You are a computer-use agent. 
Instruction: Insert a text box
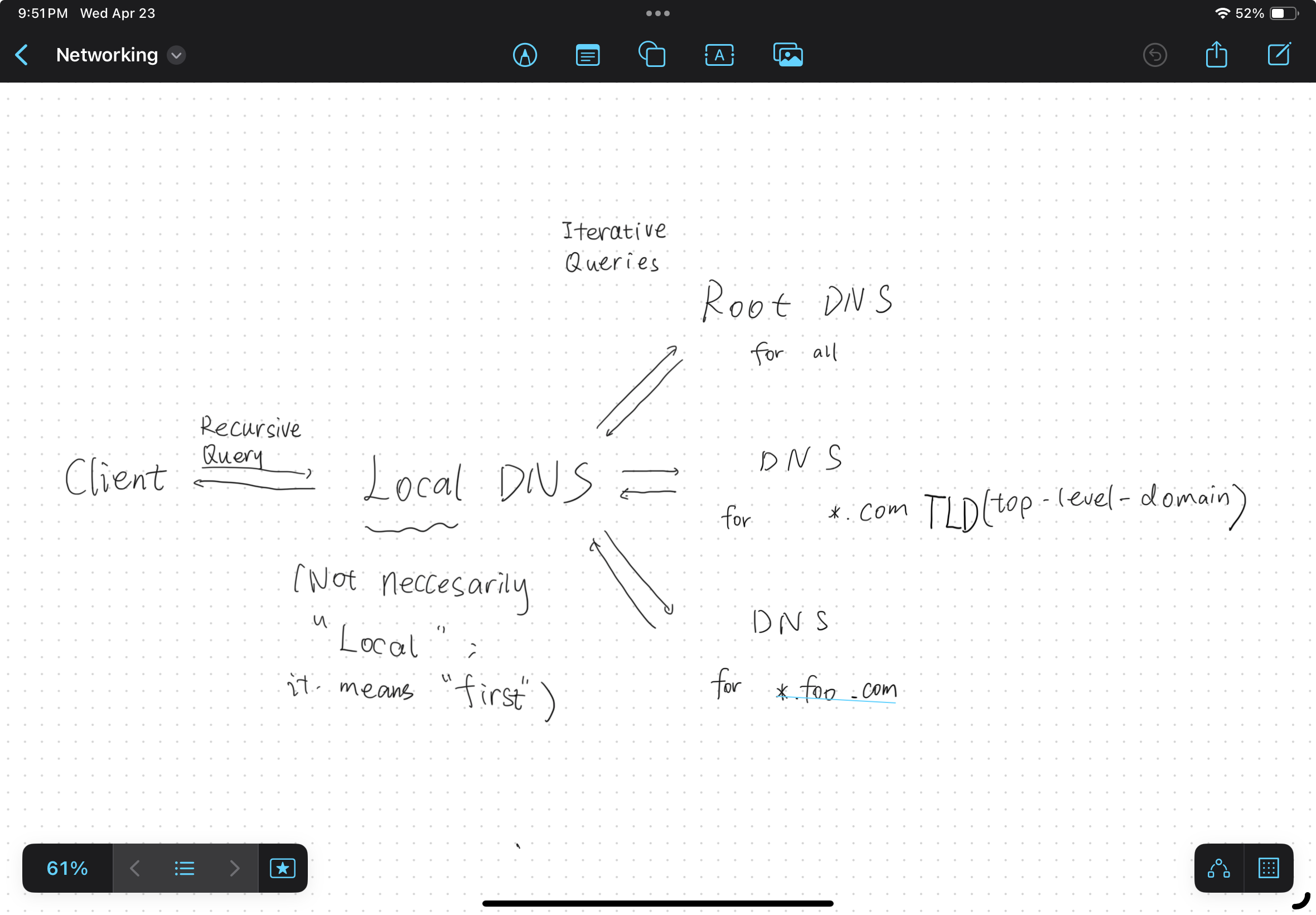click(719, 55)
